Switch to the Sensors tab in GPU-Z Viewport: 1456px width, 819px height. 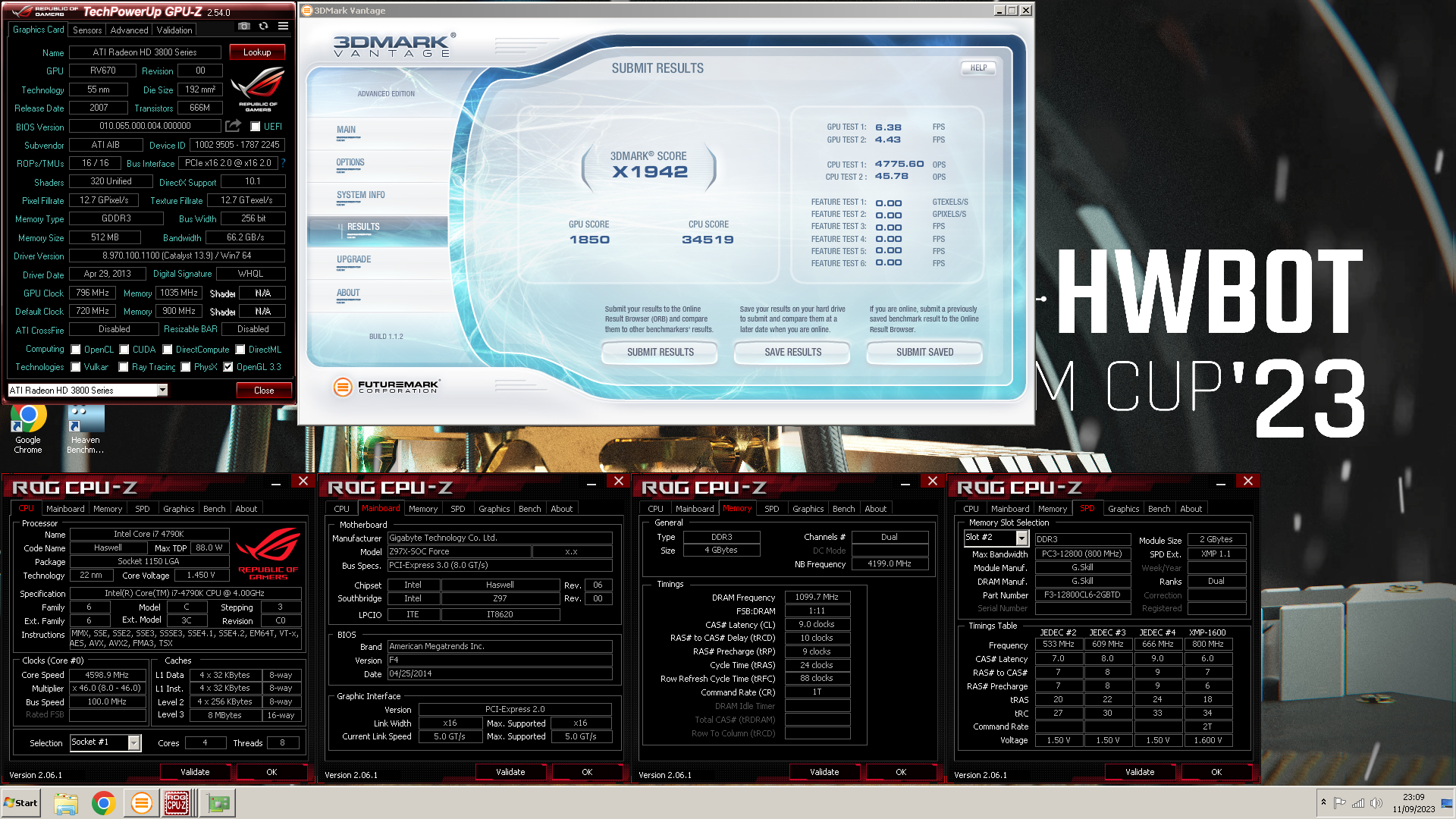tap(87, 30)
